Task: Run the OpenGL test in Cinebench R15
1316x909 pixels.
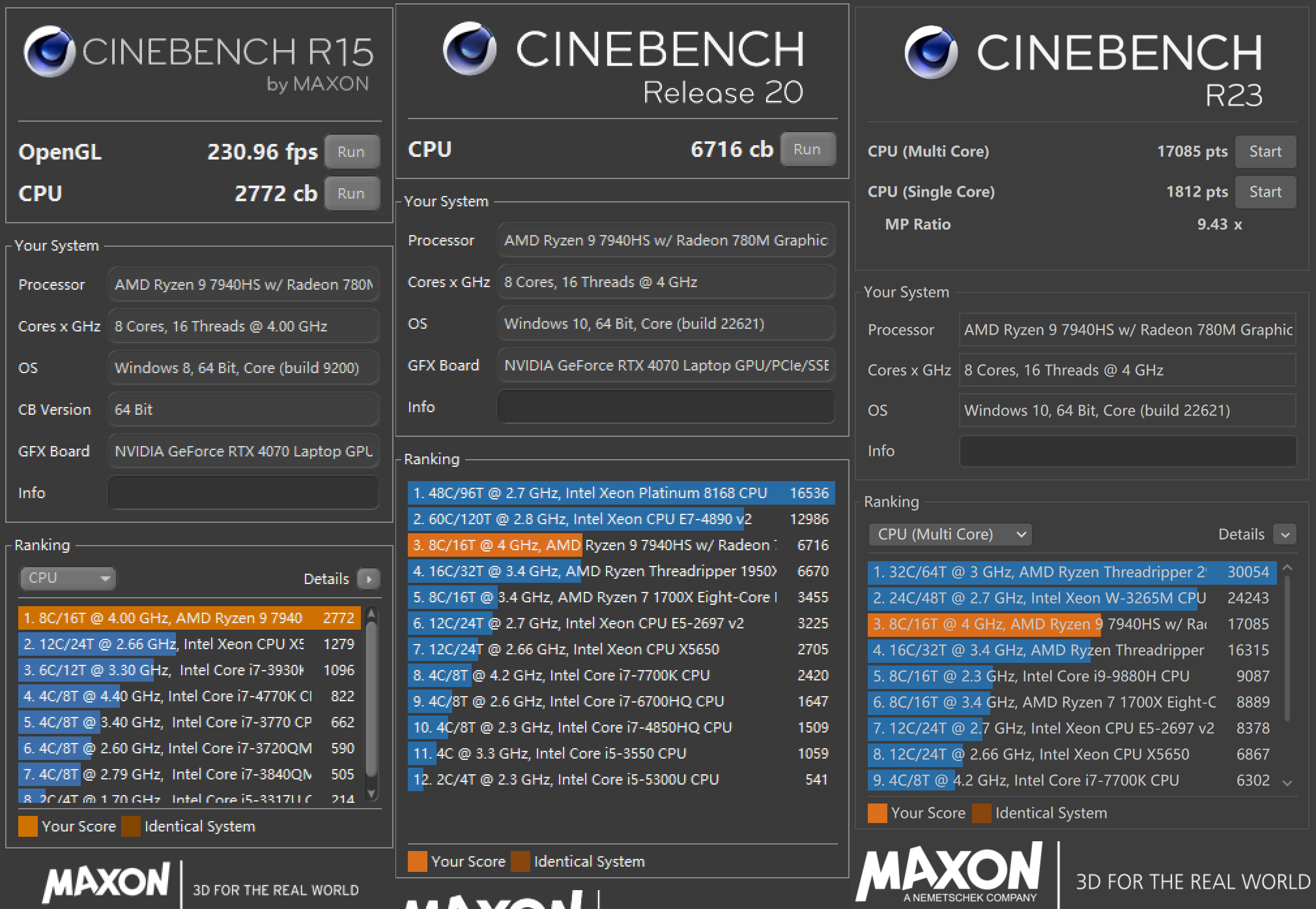Action: click(351, 152)
